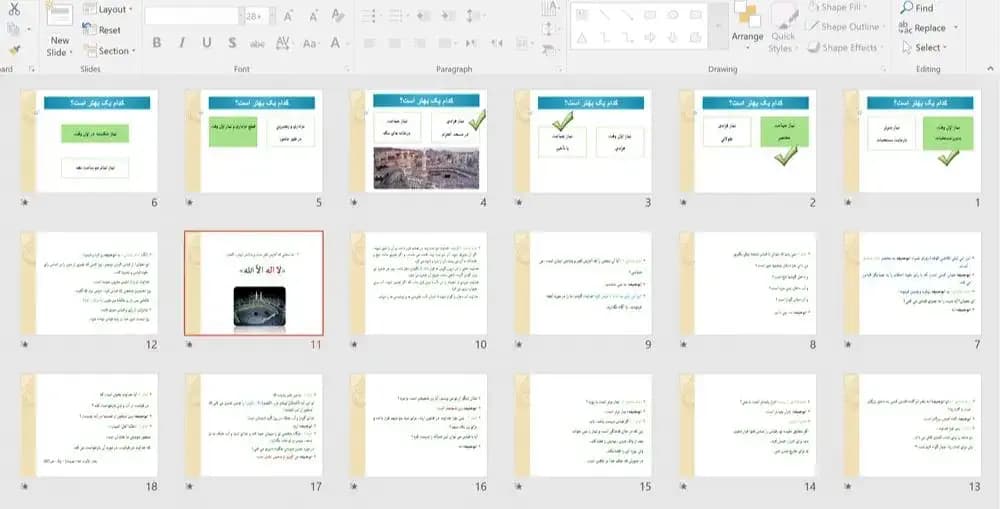Select slide 9 thumbnail

click(x=583, y=283)
